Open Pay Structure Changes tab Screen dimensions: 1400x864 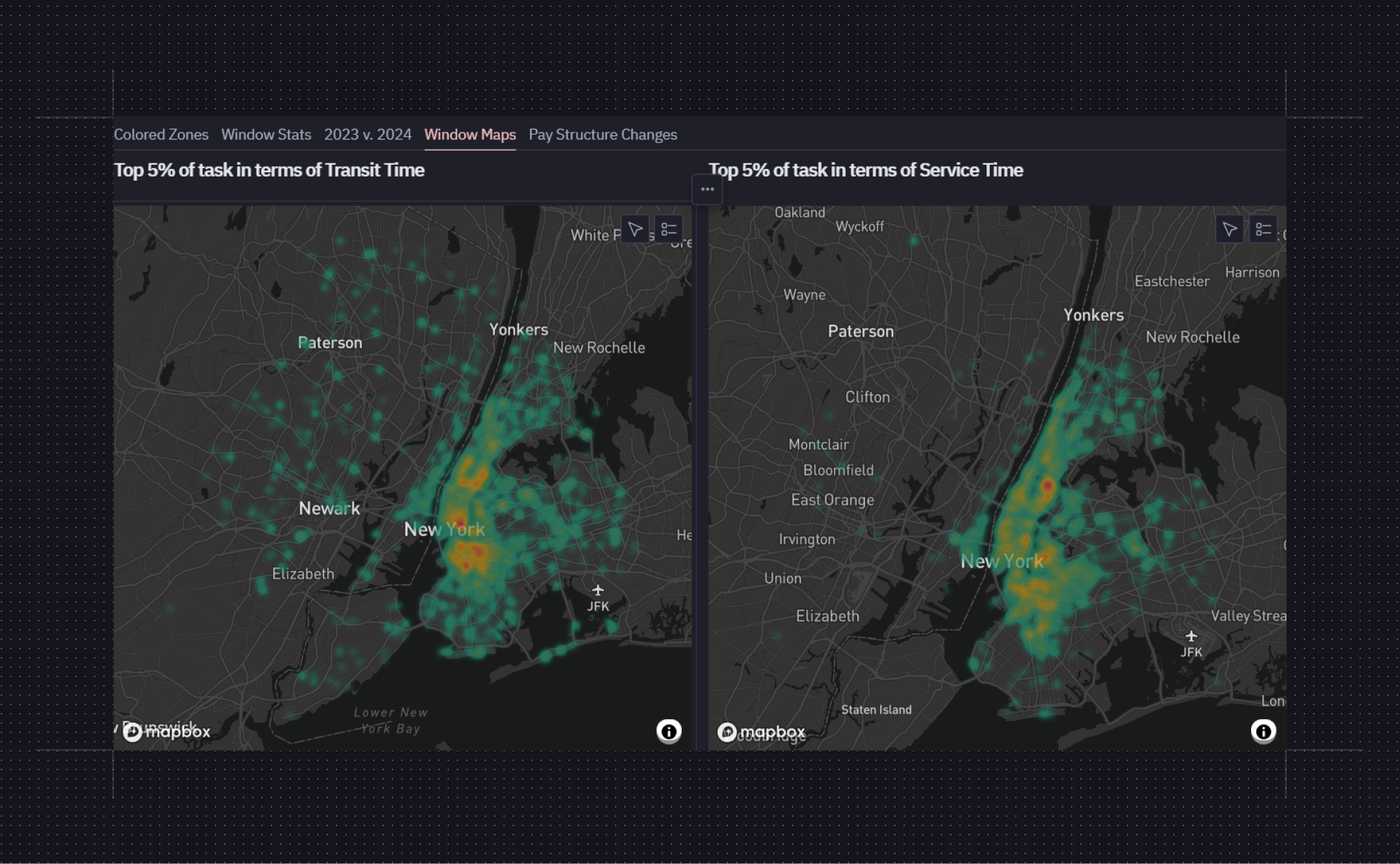pyautogui.click(x=603, y=134)
